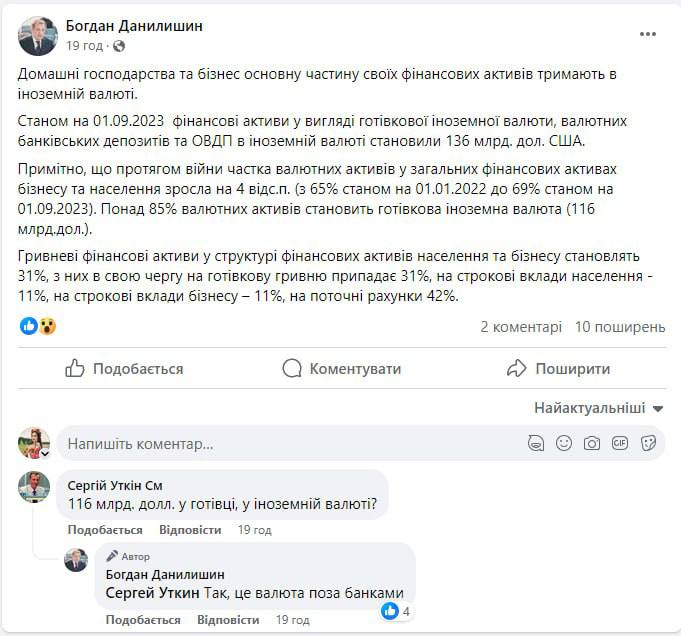Image resolution: width=681 pixels, height=636 pixels.
Task: Click the globe public audience icon
Action: pos(119,46)
